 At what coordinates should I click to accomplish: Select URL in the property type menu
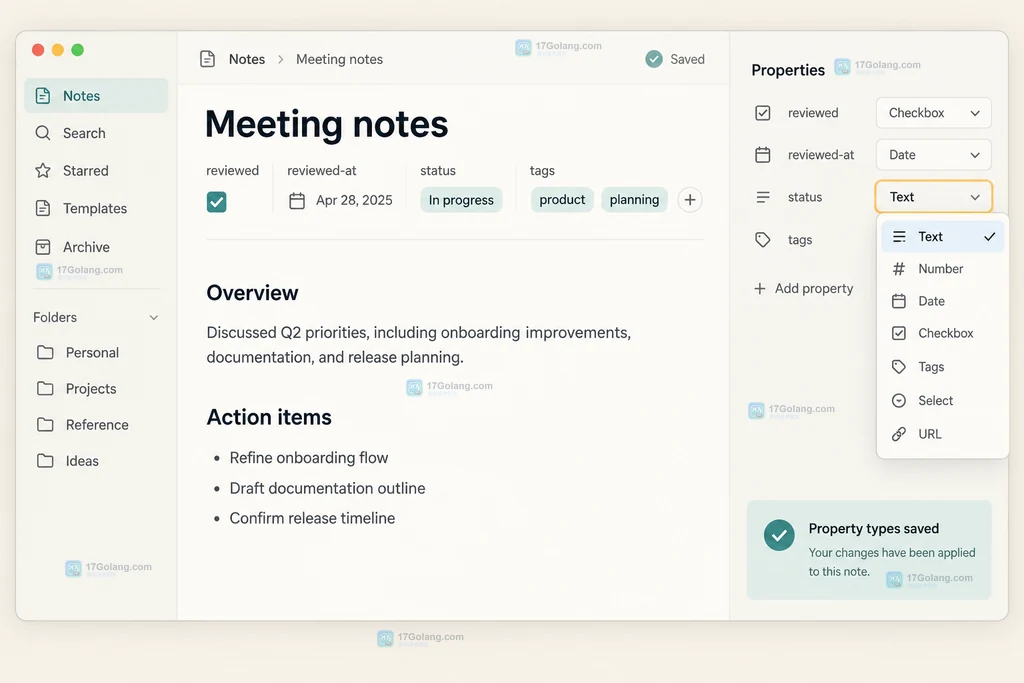pyautogui.click(x=941, y=434)
